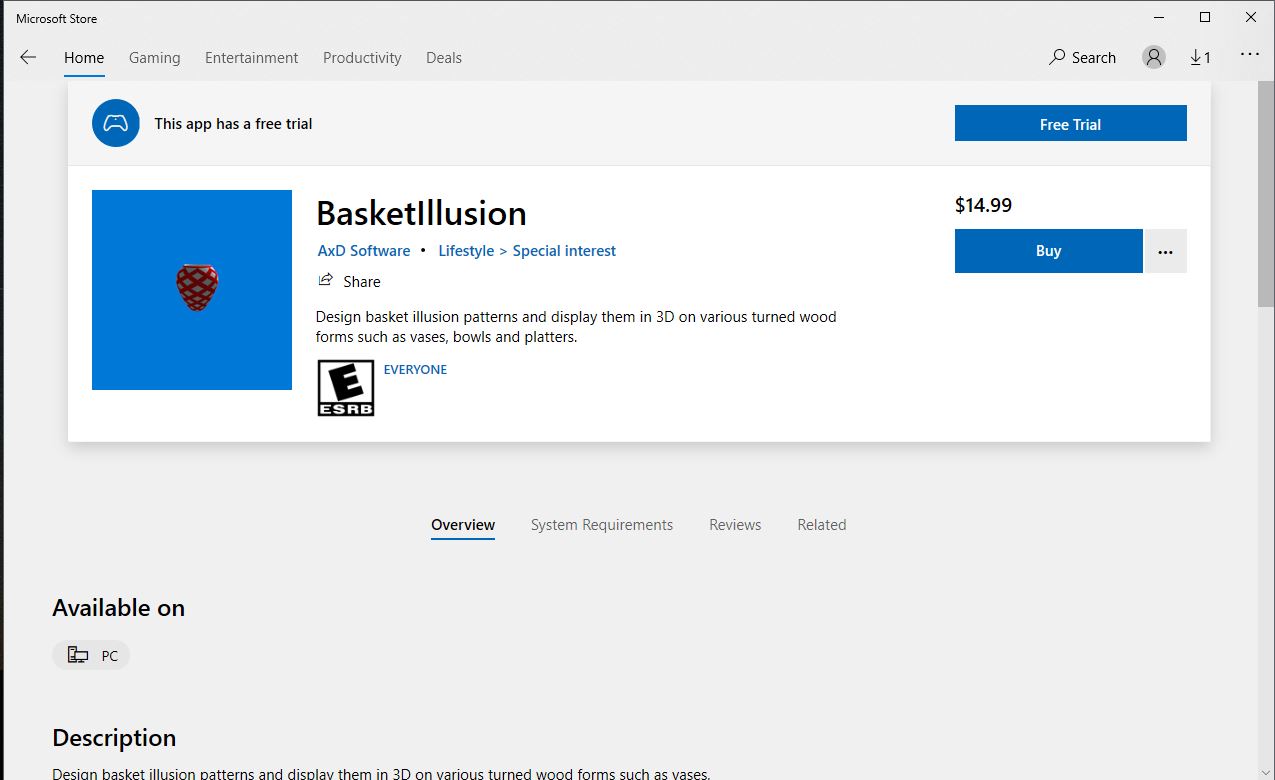This screenshot has width=1275, height=780.
Task: Click the ESRB Everyone rating badge
Action: (345, 388)
